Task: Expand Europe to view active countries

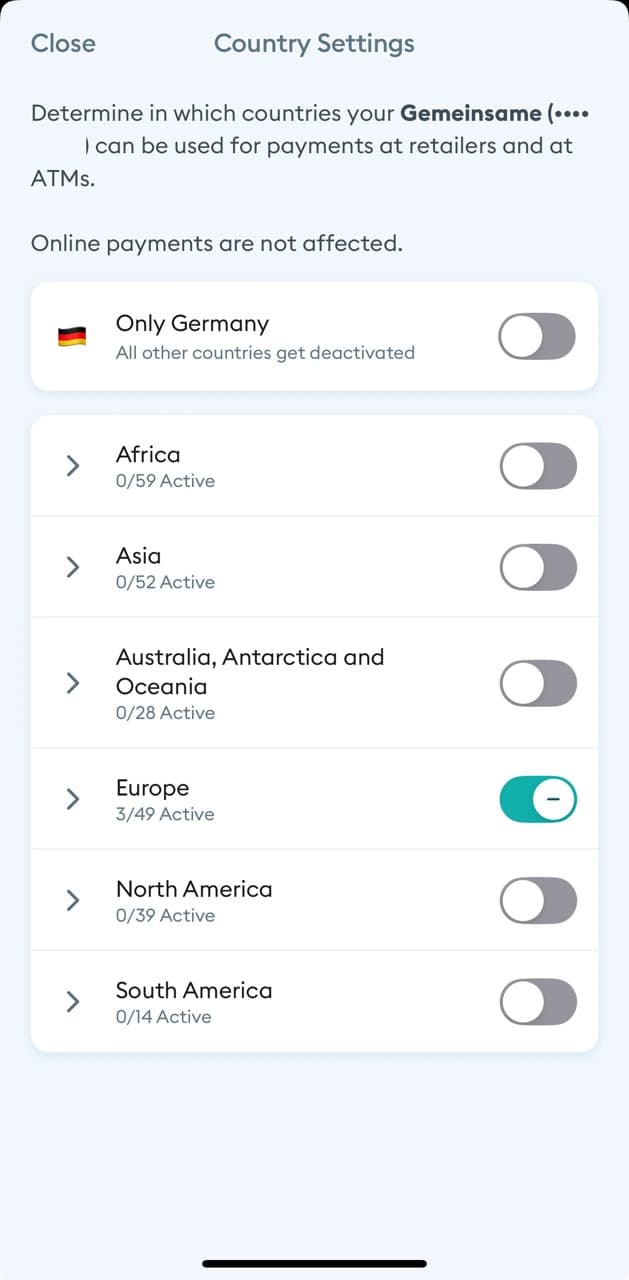Action: pos(71,799)
